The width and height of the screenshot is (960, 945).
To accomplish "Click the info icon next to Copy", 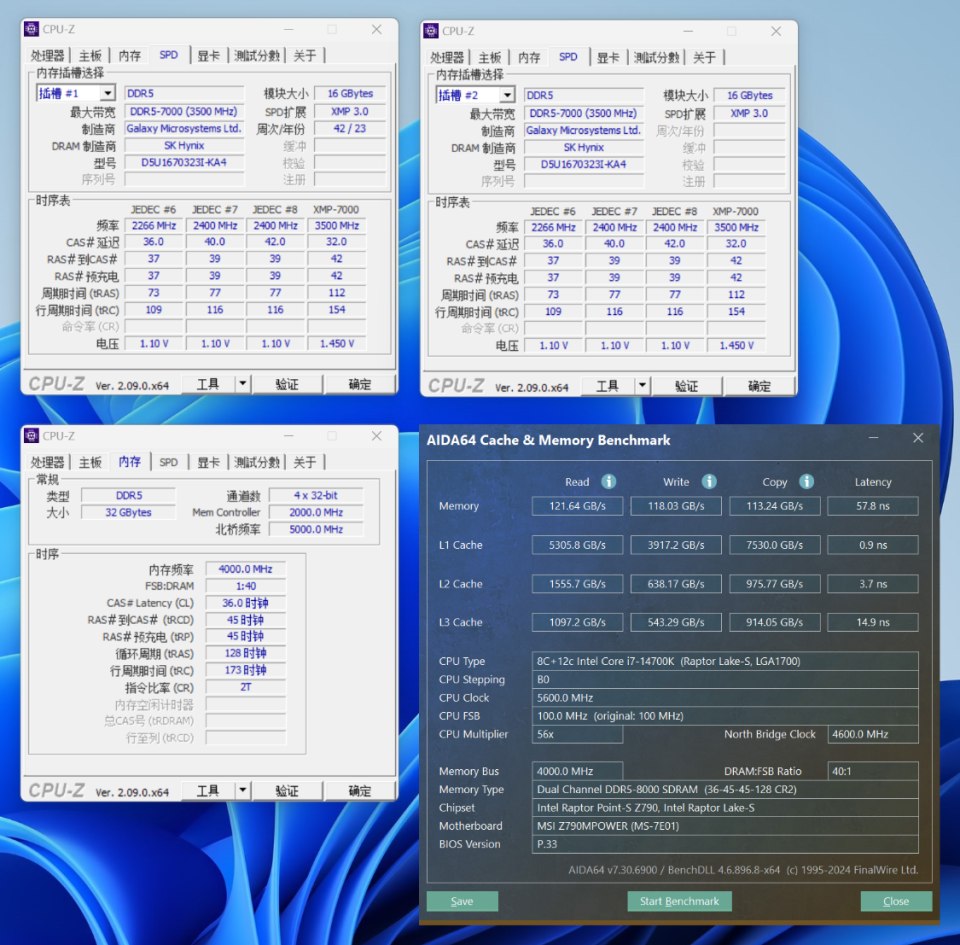I will [x=807, y=482].
